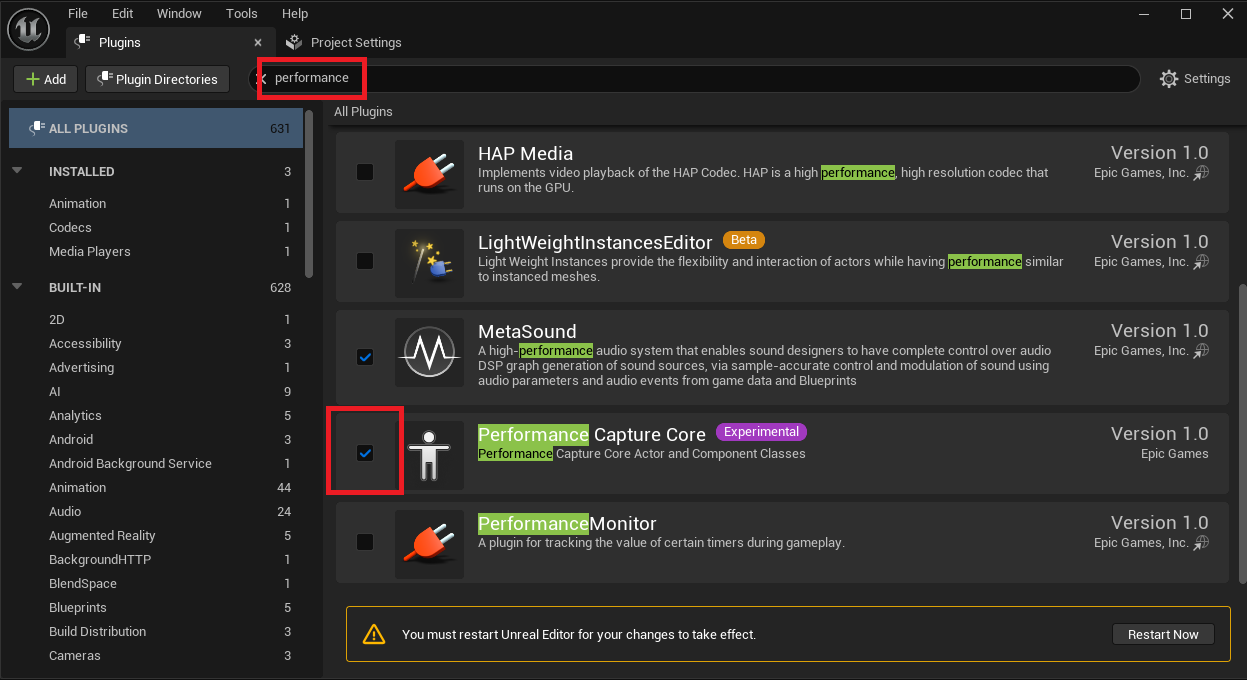1247x680 pixels.
Task: Click the plug icon beside ALL PLUGINS
Action: [37, 128]
